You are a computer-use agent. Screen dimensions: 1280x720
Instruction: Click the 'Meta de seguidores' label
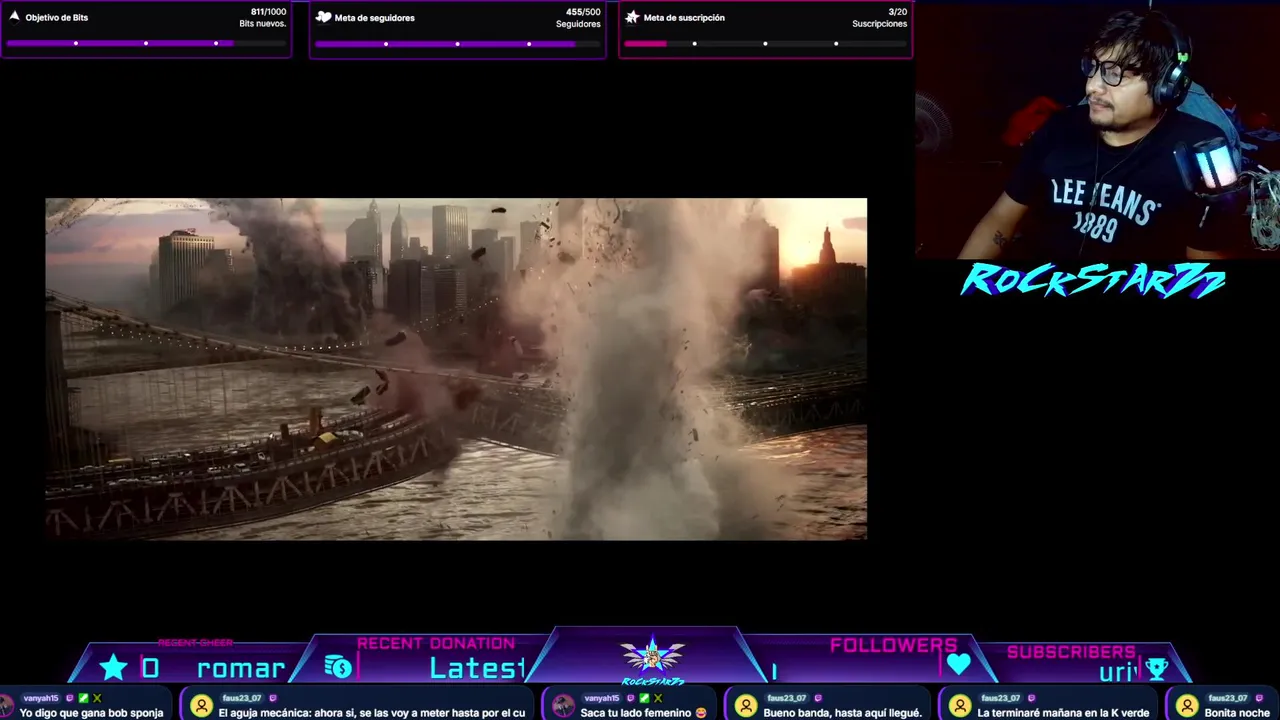(x=375, y=18)
